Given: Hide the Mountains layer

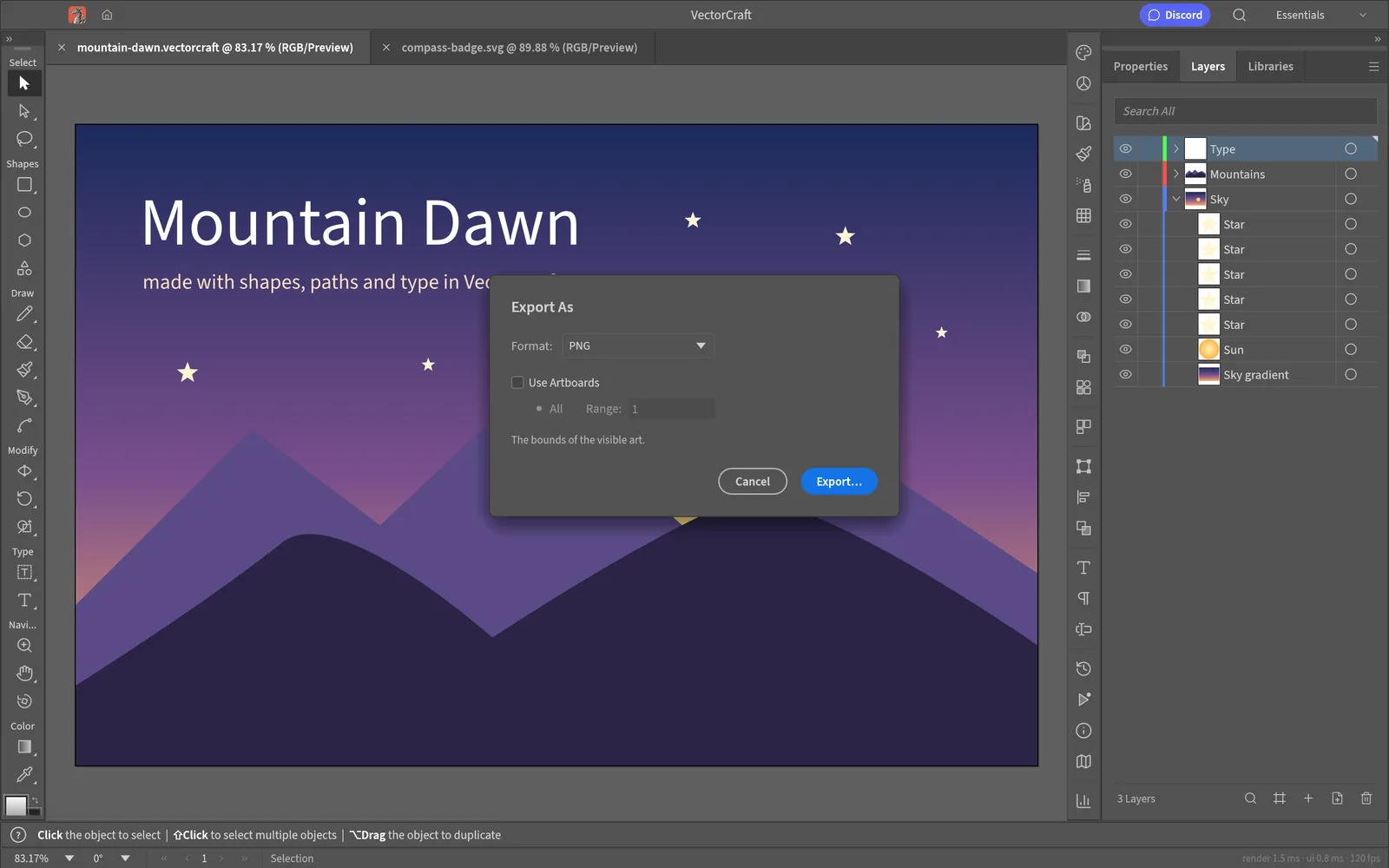Looking at the screenshot, I should (1125, 174).
